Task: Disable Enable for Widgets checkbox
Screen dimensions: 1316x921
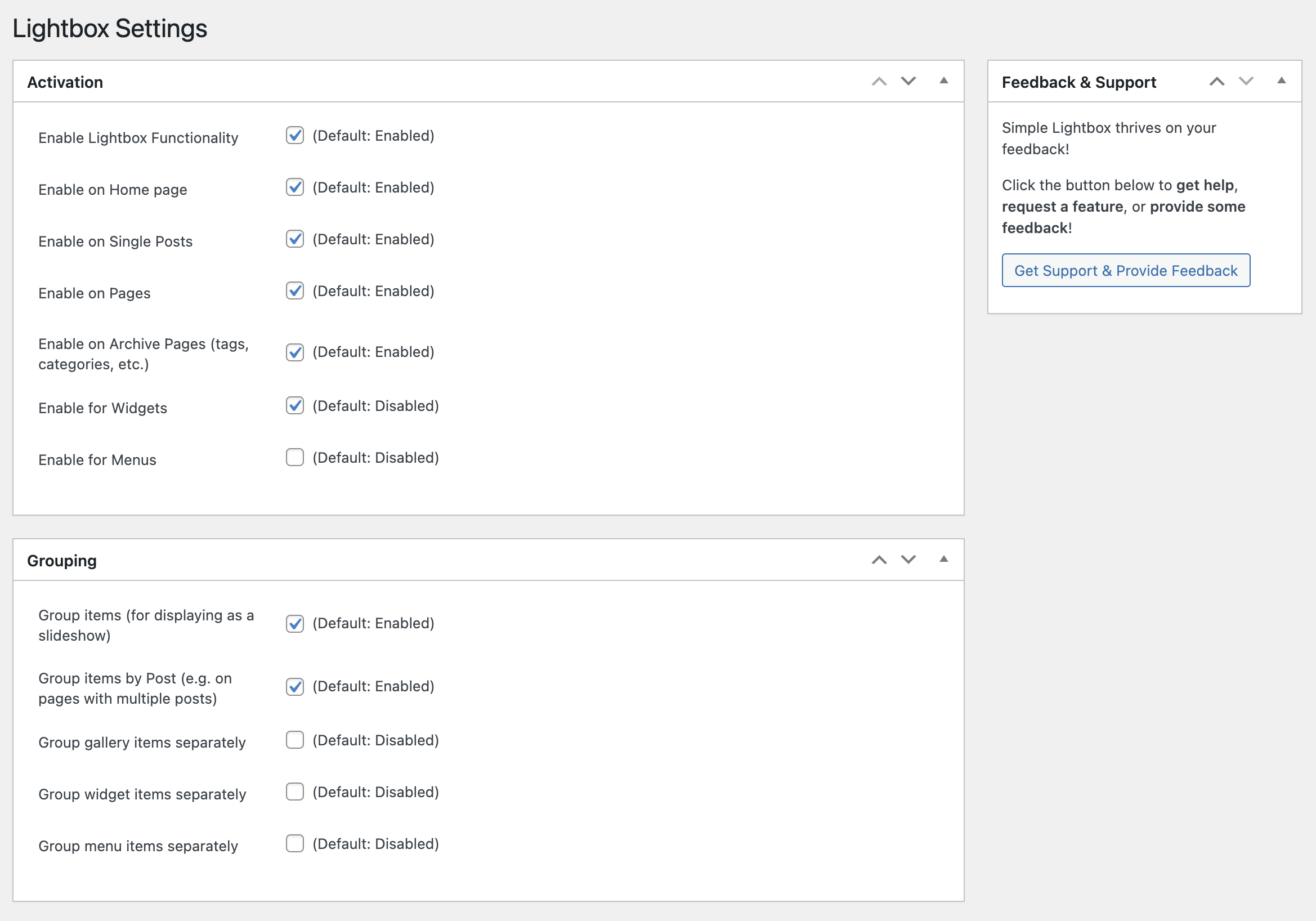Action: tap(294, 406)
